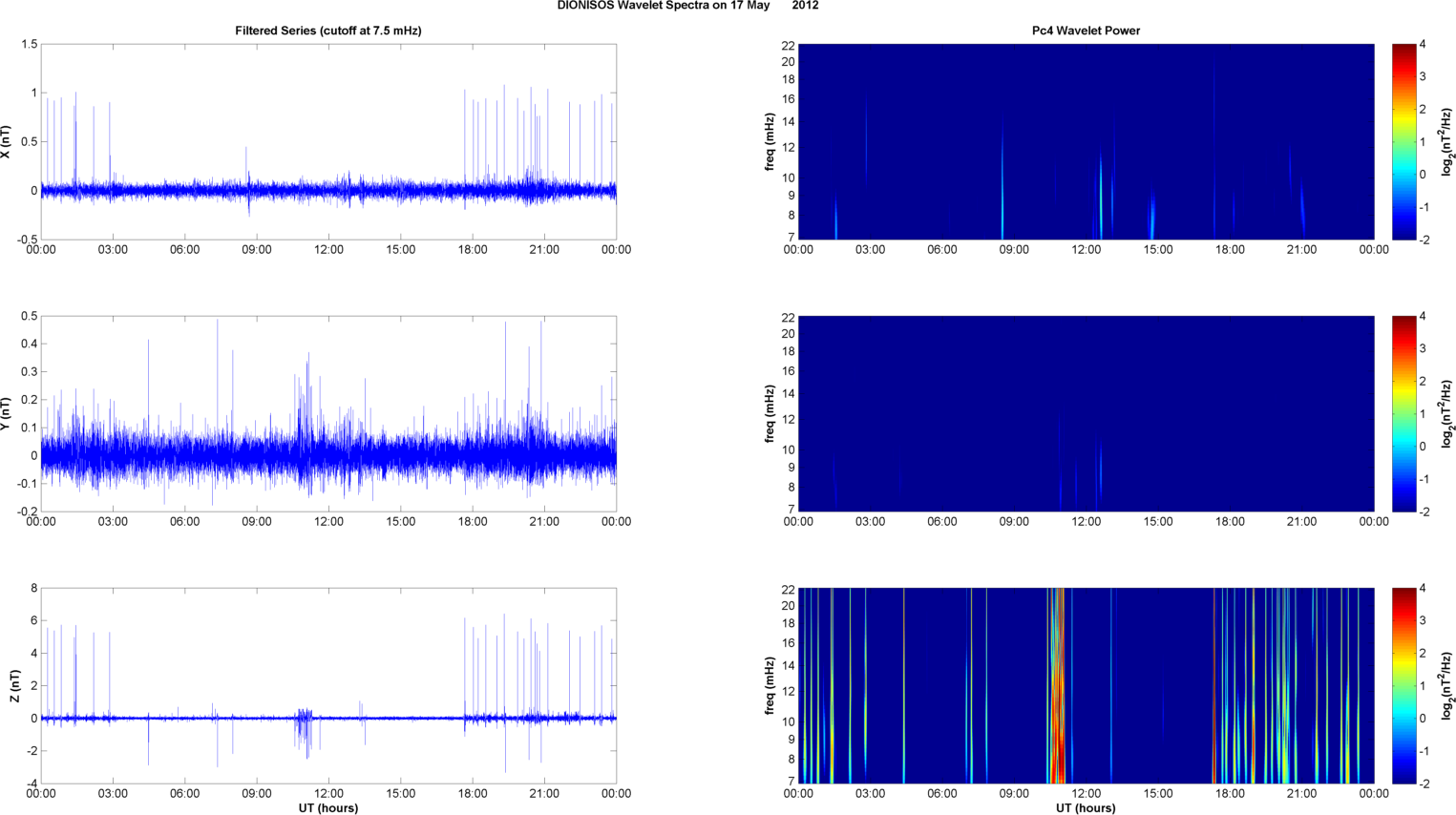Select the Pc4 Wavelet Power title
Screen dimensions: 1456x815
[1086, 31]
